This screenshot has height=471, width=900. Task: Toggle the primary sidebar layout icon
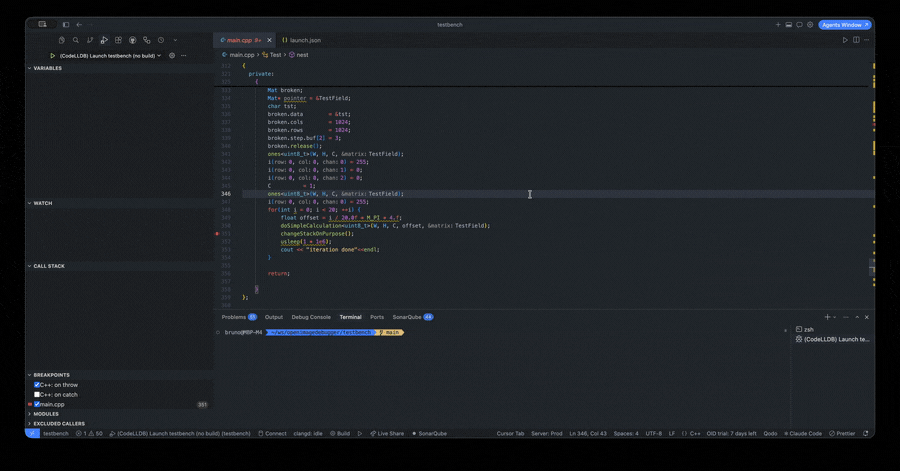click(x=66, y=25)
